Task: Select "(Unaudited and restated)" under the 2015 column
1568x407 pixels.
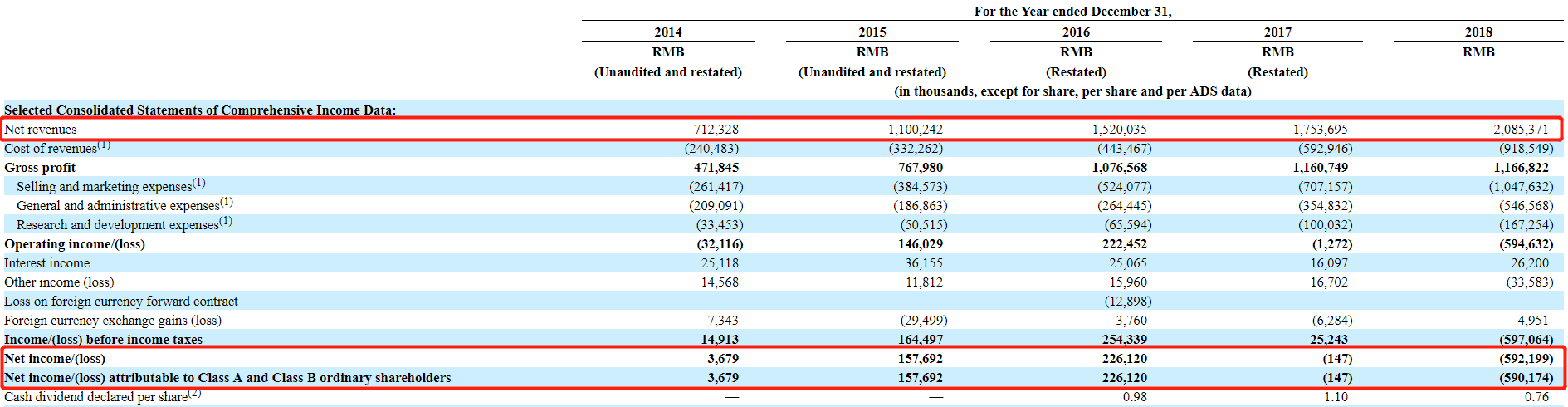Action: (x=872, y=72)
